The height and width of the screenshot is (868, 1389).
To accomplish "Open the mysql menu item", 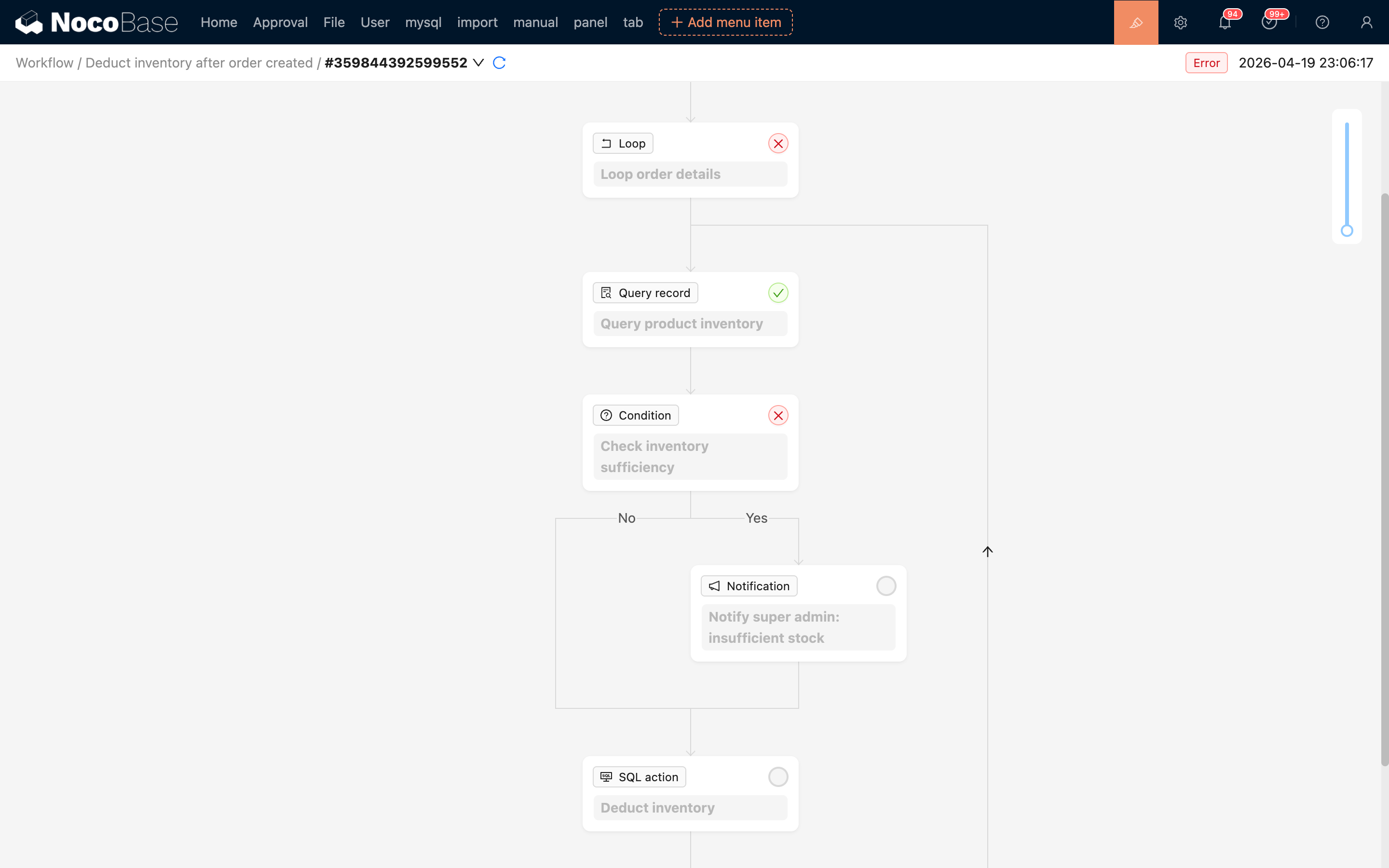I will click(x=423, y=22).
